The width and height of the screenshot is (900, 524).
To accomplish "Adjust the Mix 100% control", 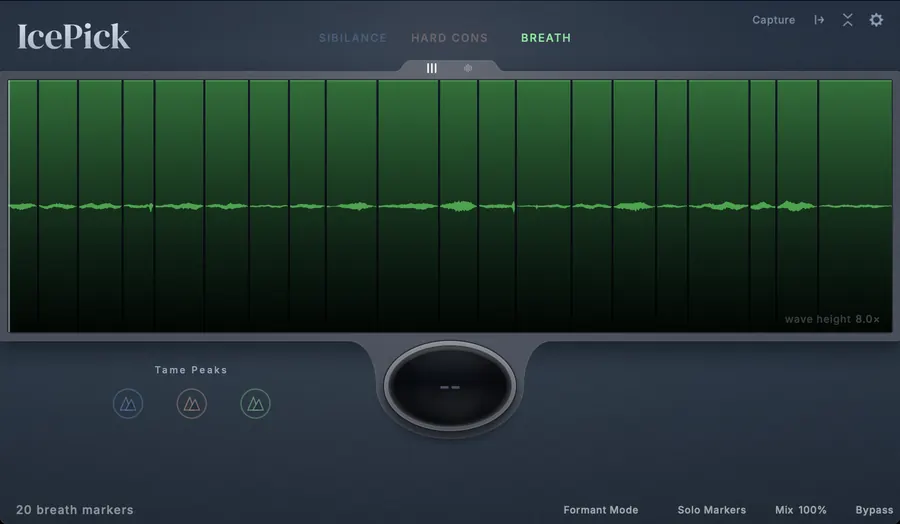I will point(801,510).
